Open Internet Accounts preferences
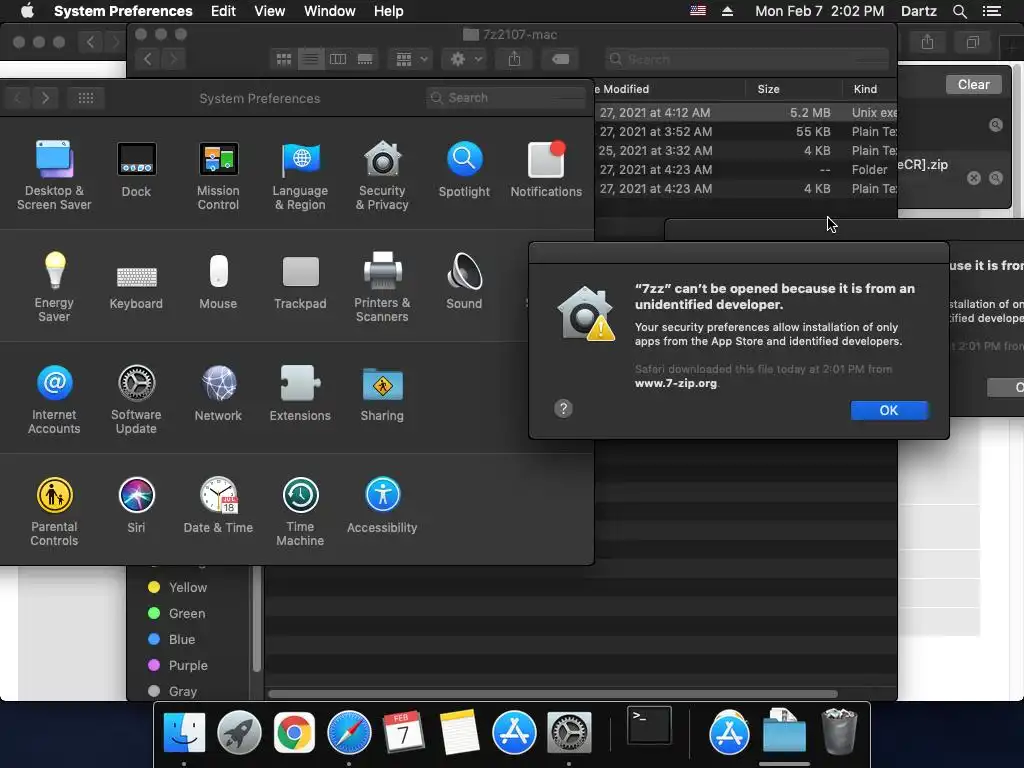 (x=54, y=400)
